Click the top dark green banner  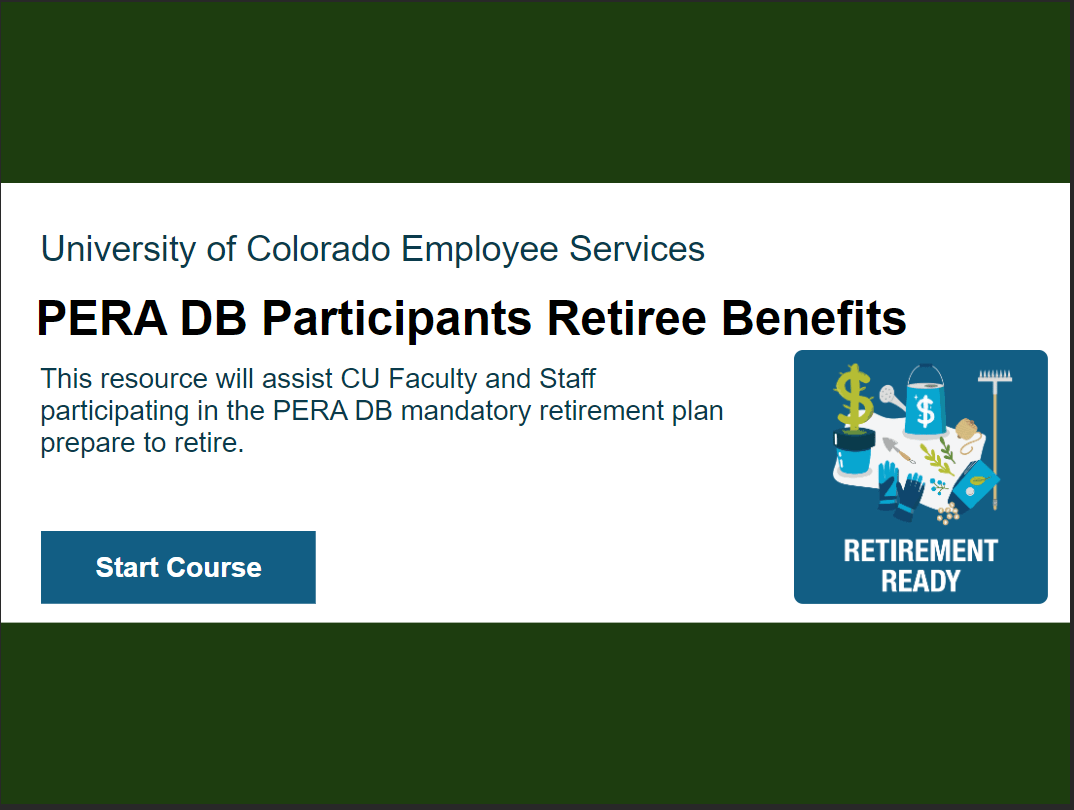coord(537,92)
